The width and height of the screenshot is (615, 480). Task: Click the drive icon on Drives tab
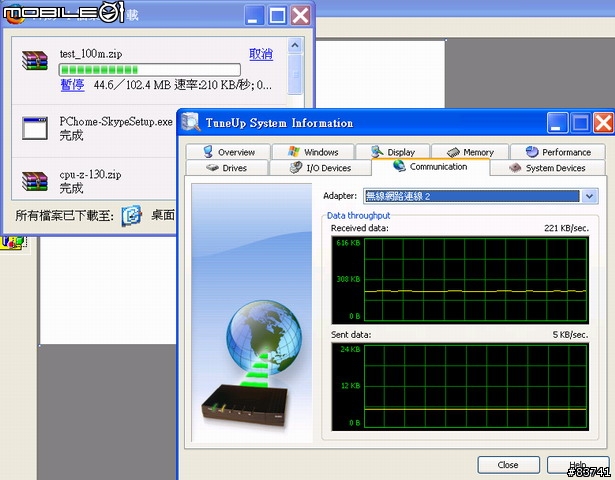(212, 168)
